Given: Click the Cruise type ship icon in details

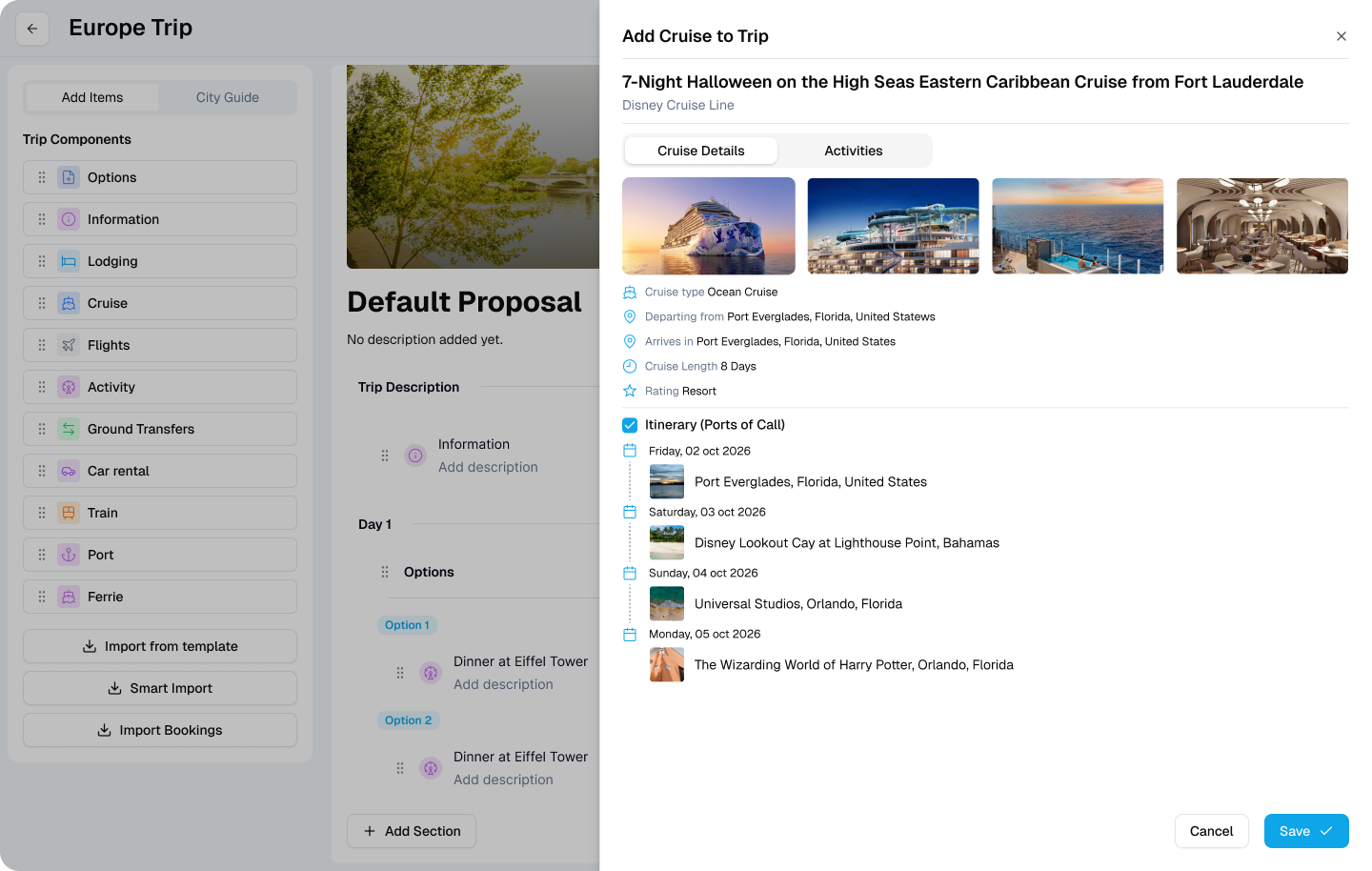Looking at the screenshot, I should pos(630,293).
